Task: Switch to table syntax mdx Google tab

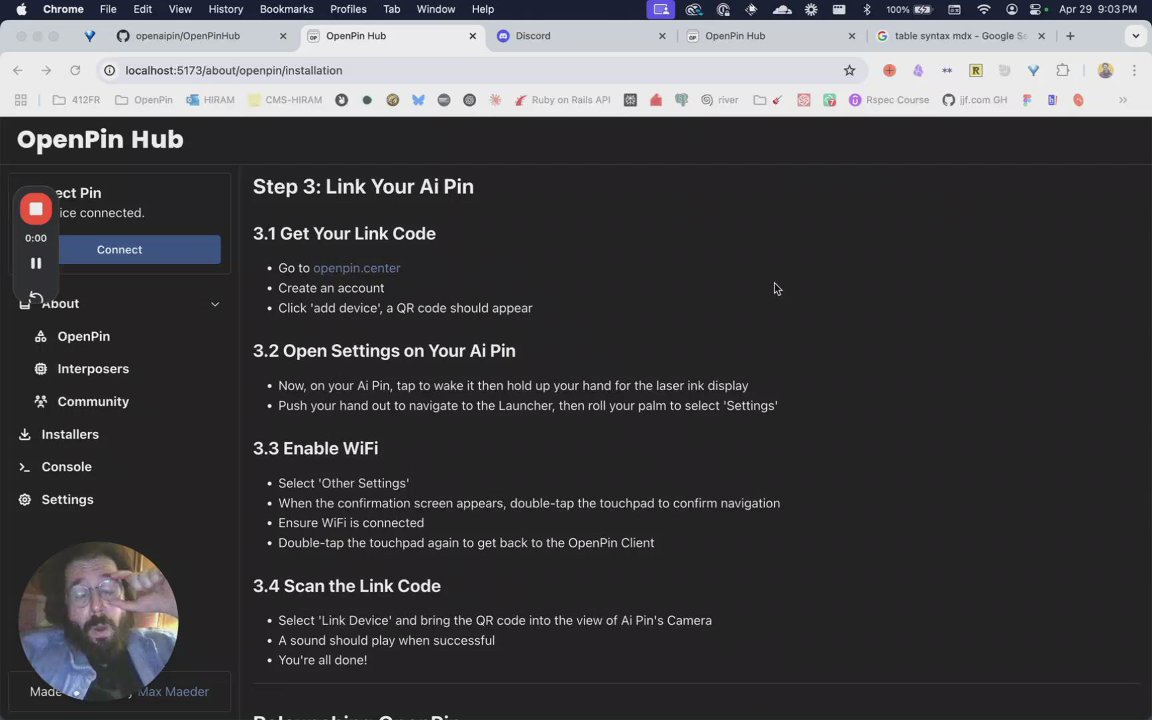Action: [x=960, y=36]
